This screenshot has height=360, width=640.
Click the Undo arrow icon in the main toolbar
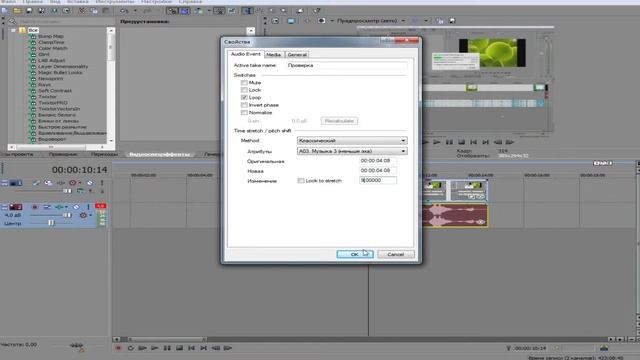[124, 11]
